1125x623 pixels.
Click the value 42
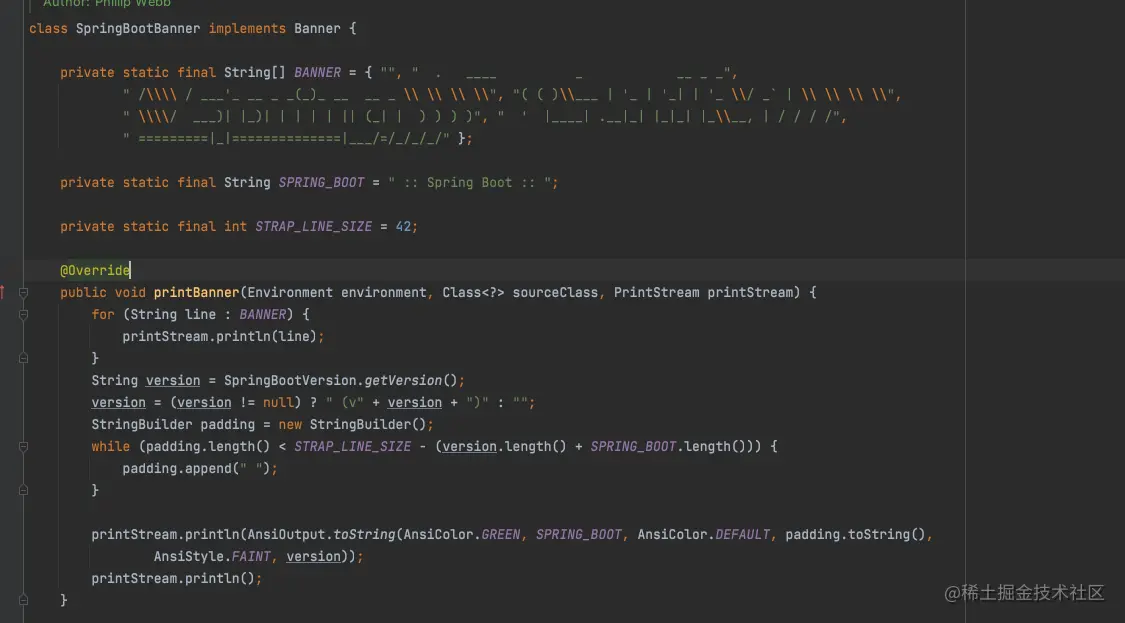(403, 226)
